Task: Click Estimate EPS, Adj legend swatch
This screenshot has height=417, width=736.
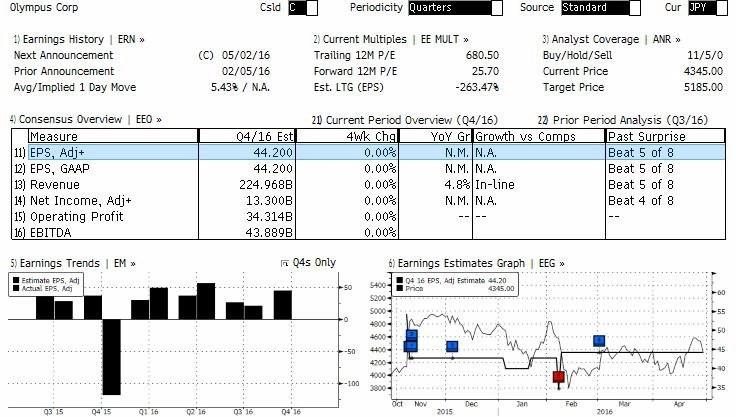Action: point(16,281)
